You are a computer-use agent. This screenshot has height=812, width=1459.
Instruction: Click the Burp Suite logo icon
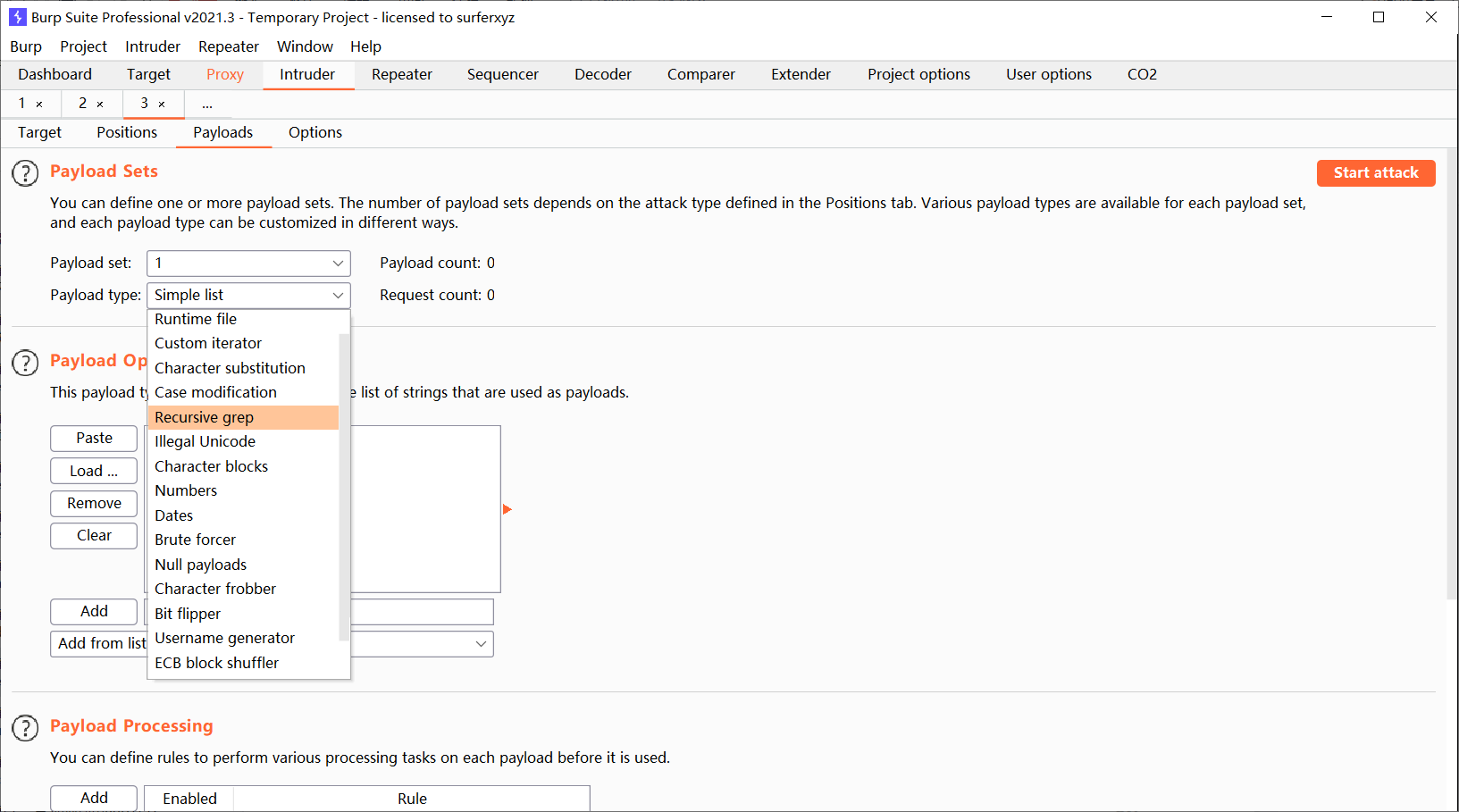pyautogui.click(x=17, y=17)
